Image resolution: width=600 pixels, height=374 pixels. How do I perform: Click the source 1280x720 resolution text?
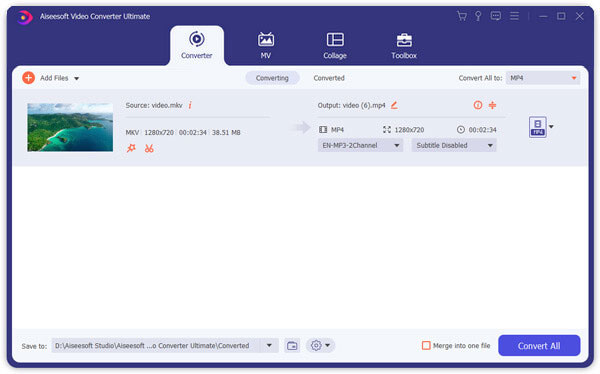(159, 132)
